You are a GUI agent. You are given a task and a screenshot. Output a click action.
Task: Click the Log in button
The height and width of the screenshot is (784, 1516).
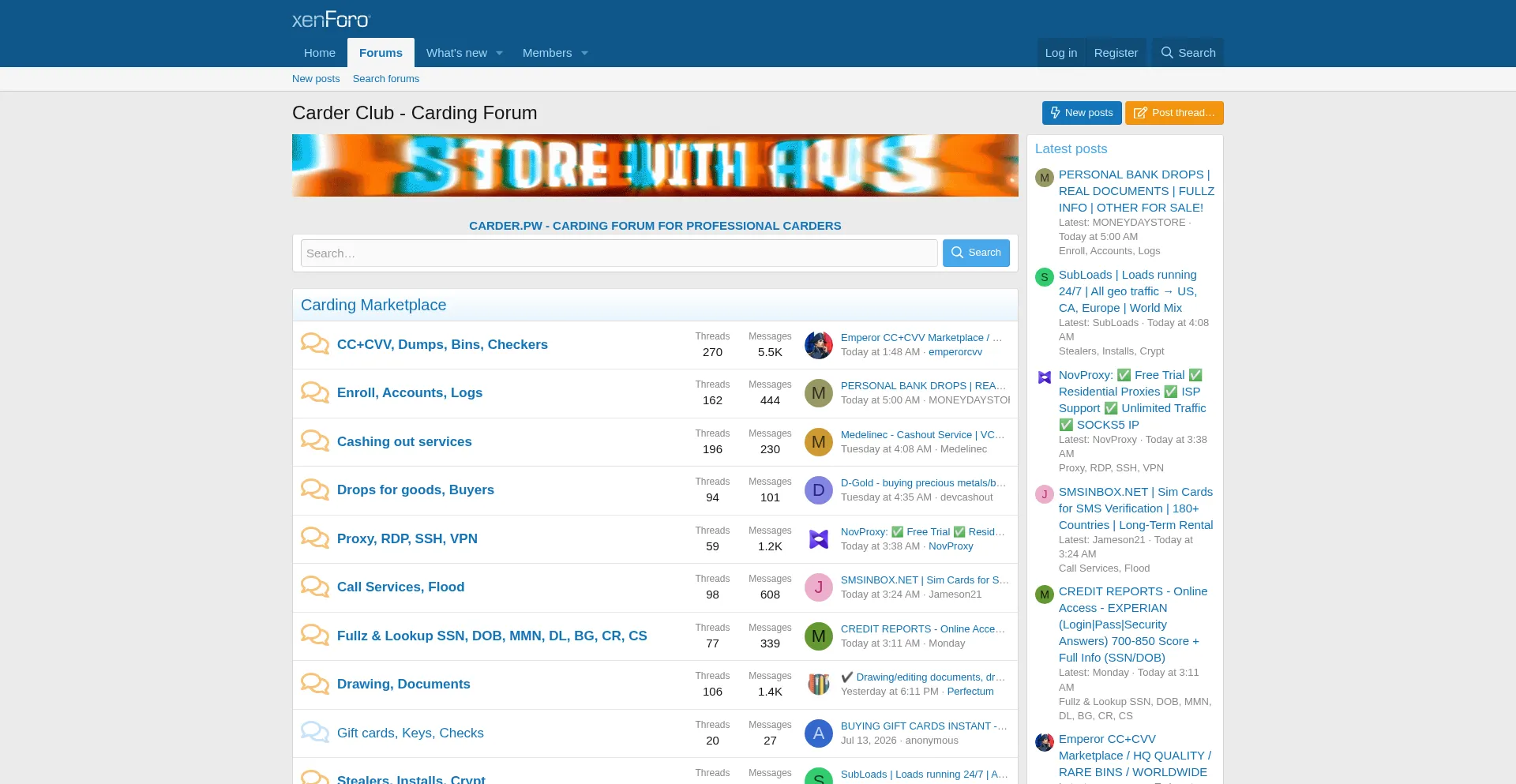1061,53
